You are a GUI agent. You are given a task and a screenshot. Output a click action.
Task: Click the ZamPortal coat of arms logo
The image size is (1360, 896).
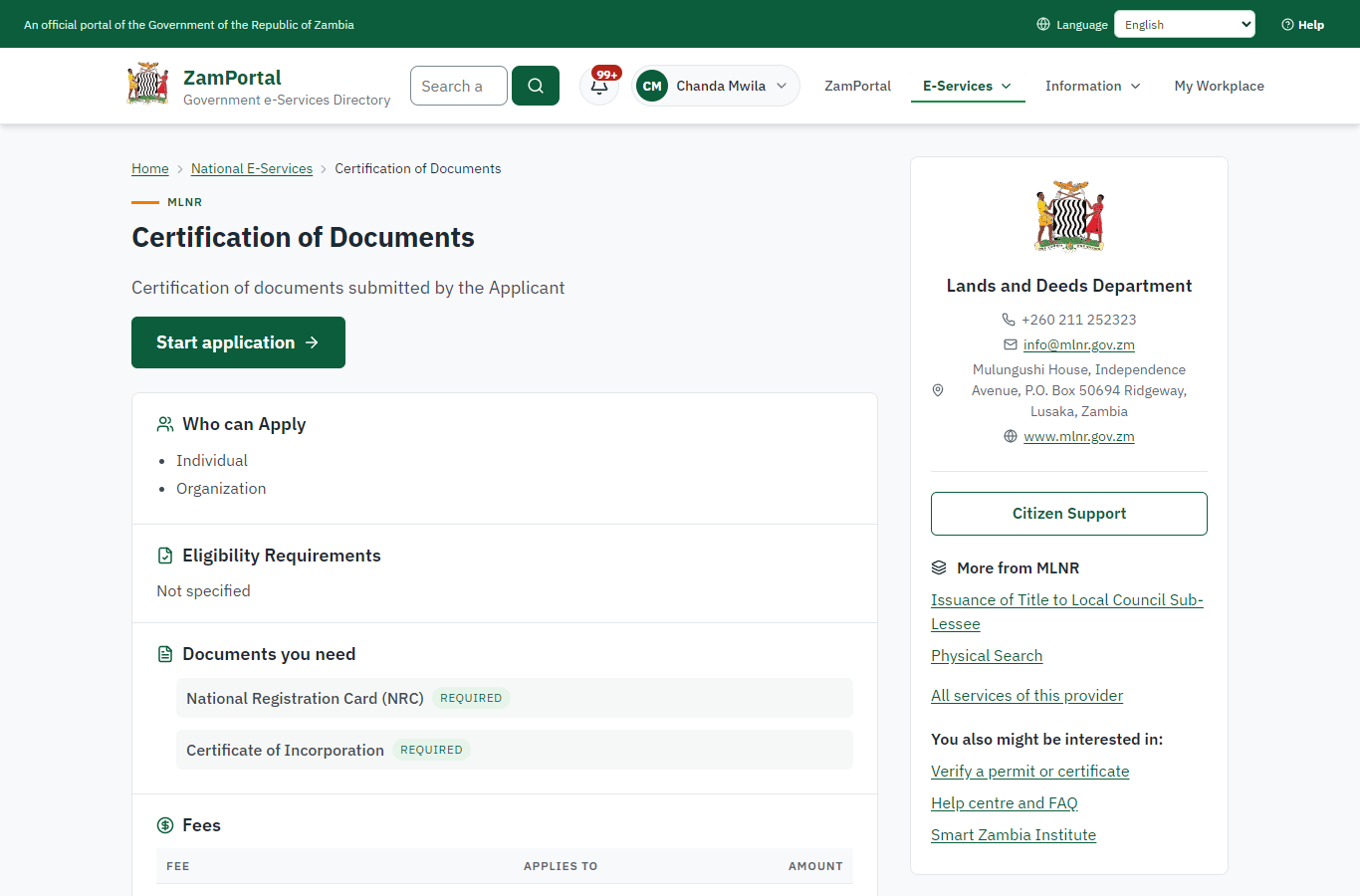pyautogui.click(x=147, y=85)
